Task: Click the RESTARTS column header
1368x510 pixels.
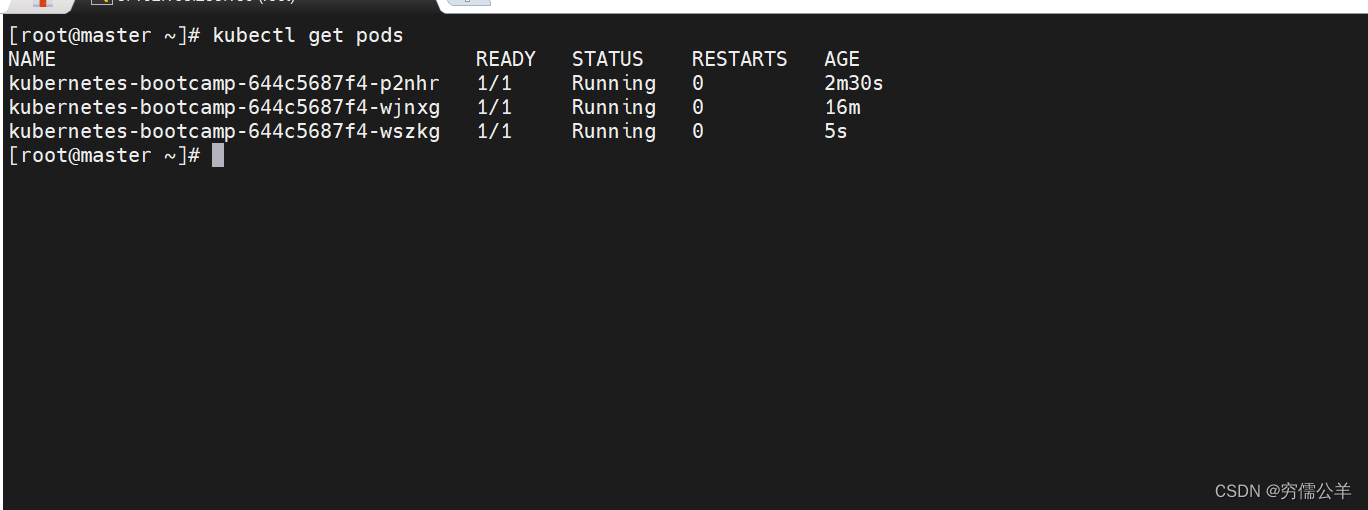Action: 740,59
